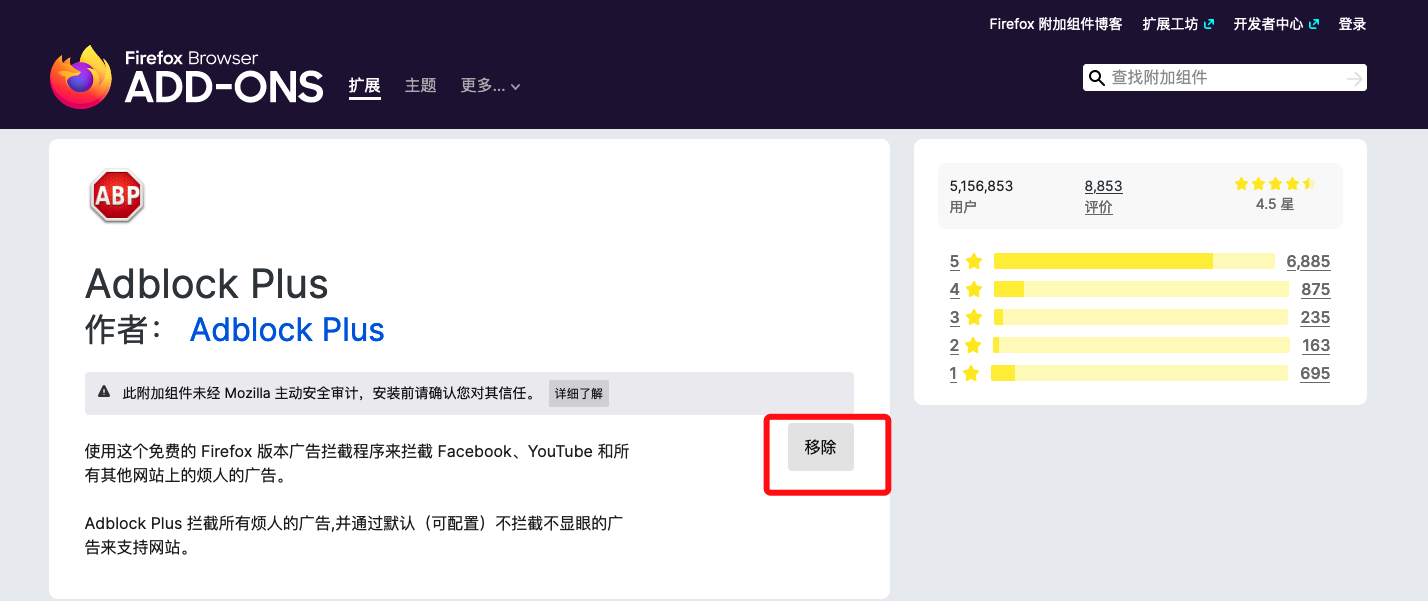This screenshot has width=1428, height=601.
Task: Click the 4.5 star rating stars
Action: 1274,184
